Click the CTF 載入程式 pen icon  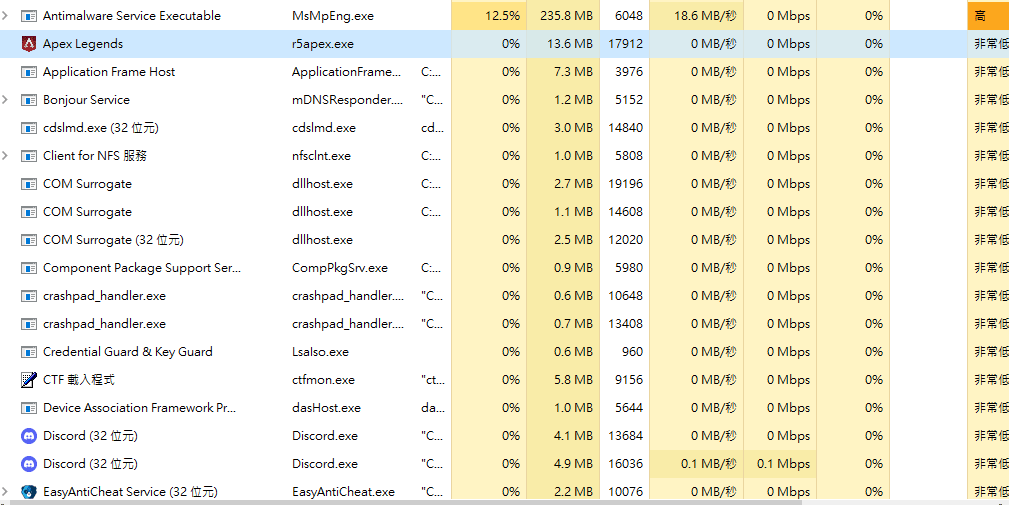[x=29, y=380]
